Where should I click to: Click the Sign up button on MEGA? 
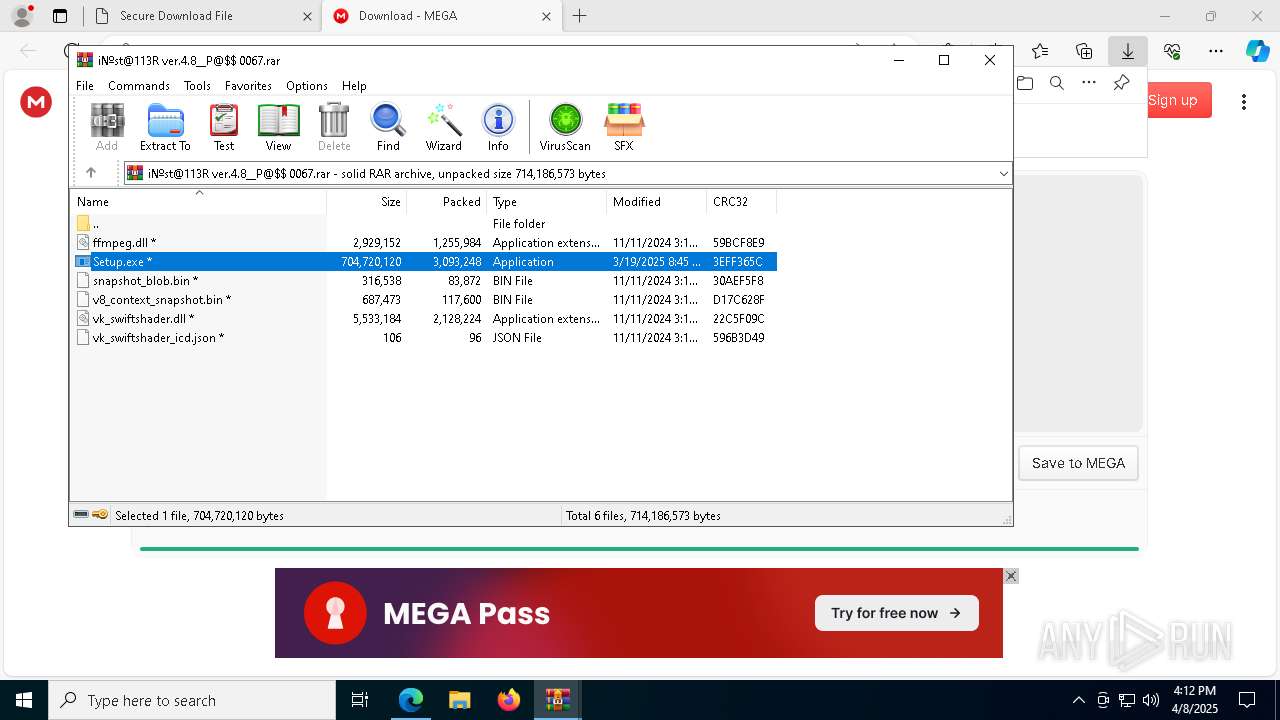tap(1180, 100)
